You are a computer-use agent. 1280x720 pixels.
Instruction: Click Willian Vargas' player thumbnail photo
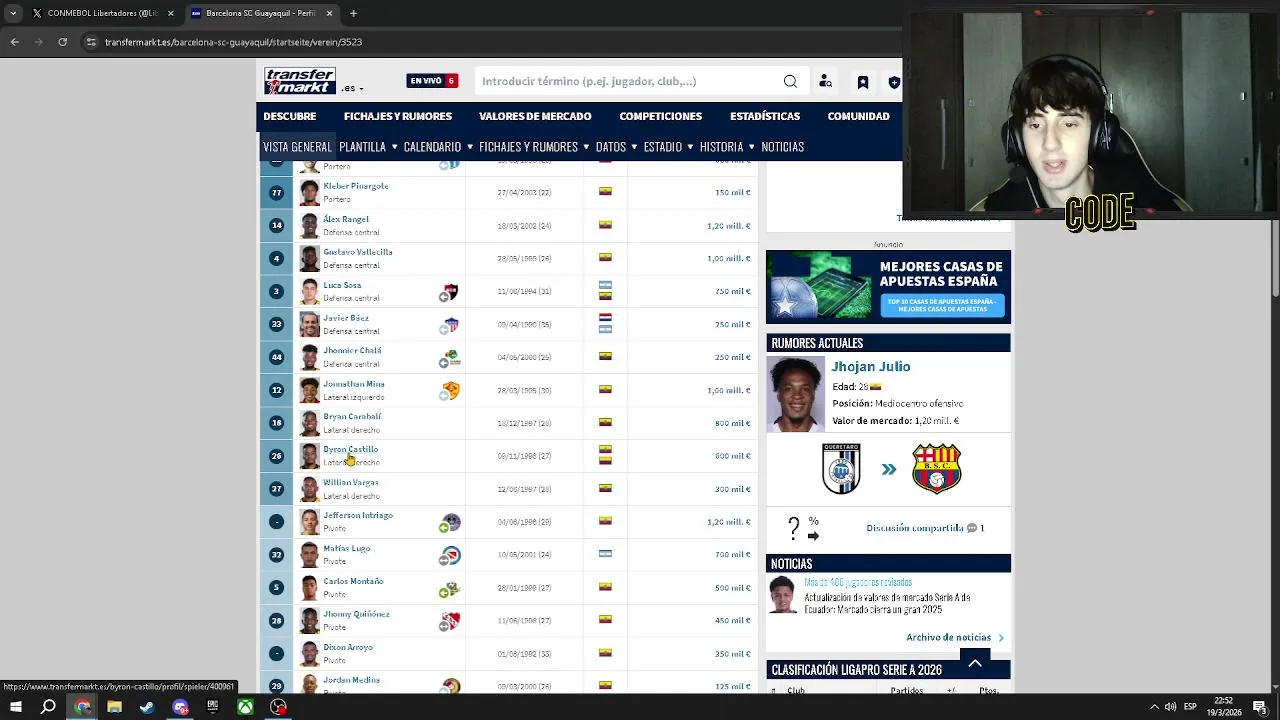pyautogui.click(x=309, y=489)
